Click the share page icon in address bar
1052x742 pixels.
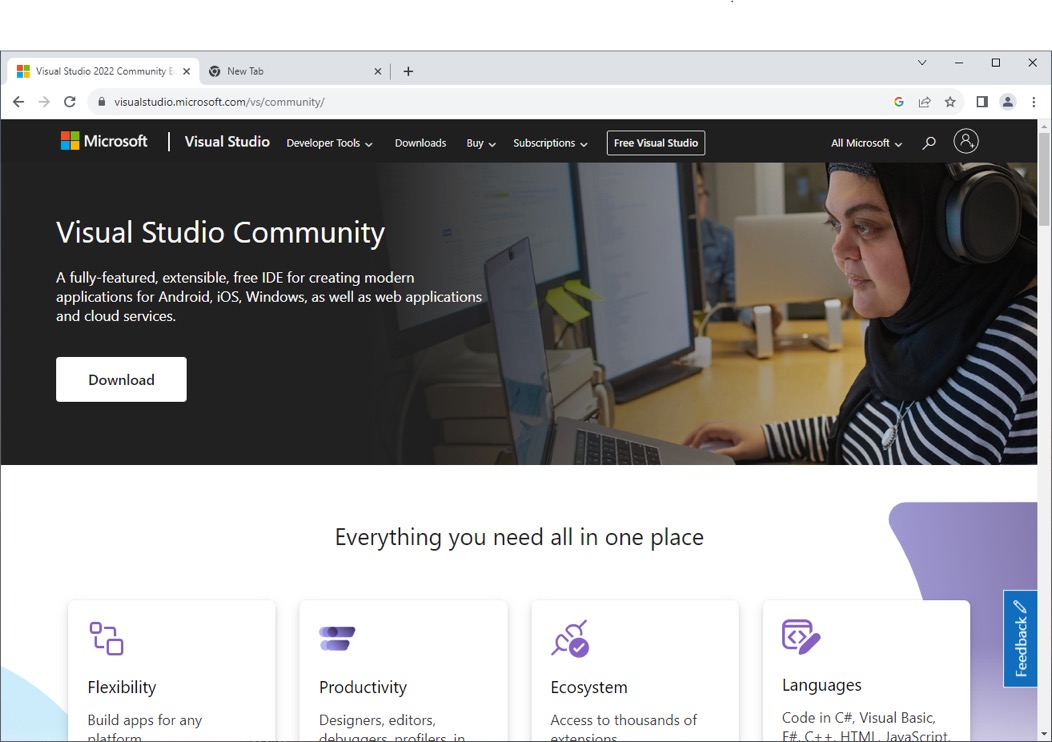[925, 102]
